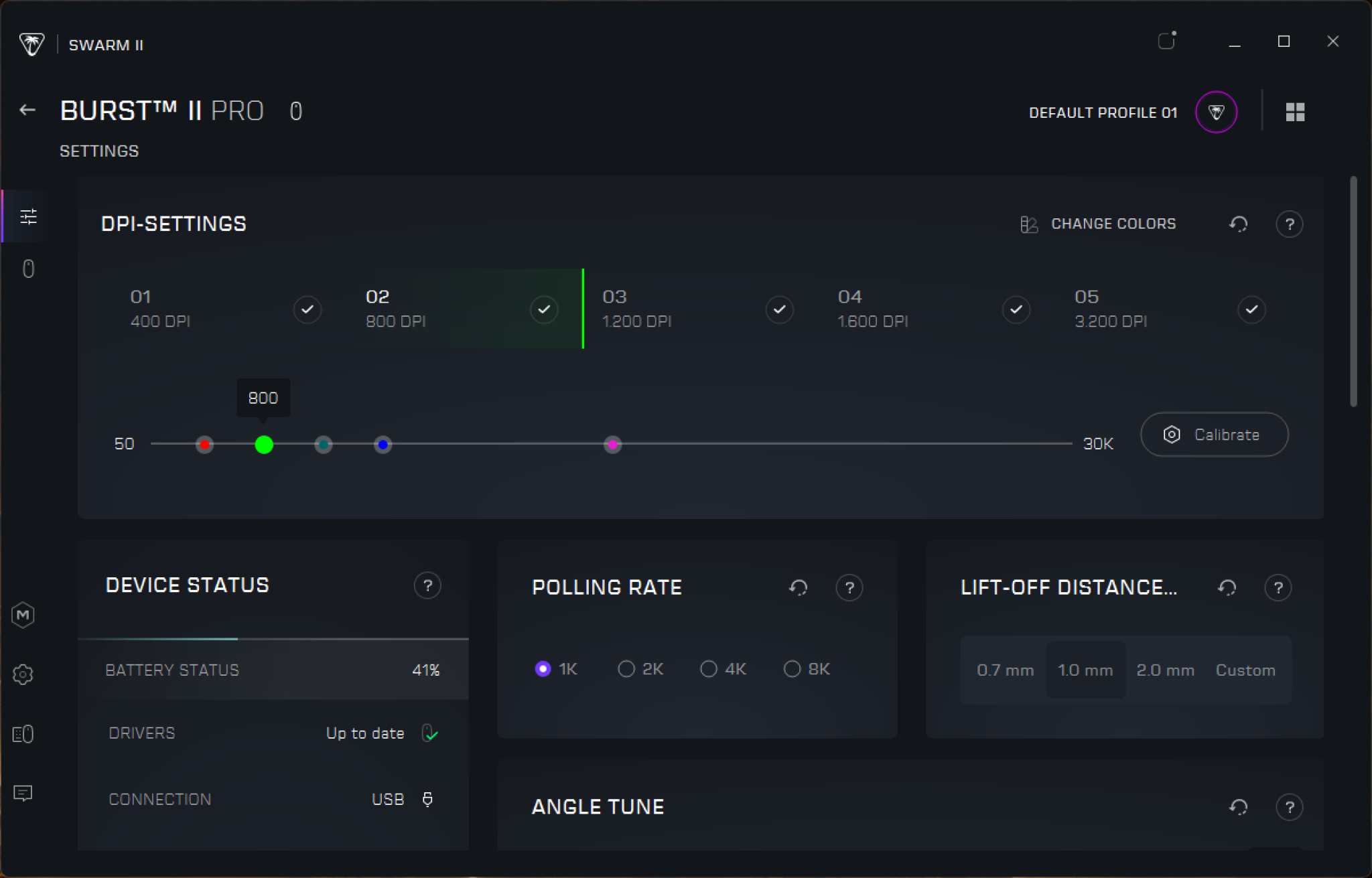The width and height of the screenshot is (1372, 878).
Task: Open the grid view icon in the header
Action: pos(1295,112)
